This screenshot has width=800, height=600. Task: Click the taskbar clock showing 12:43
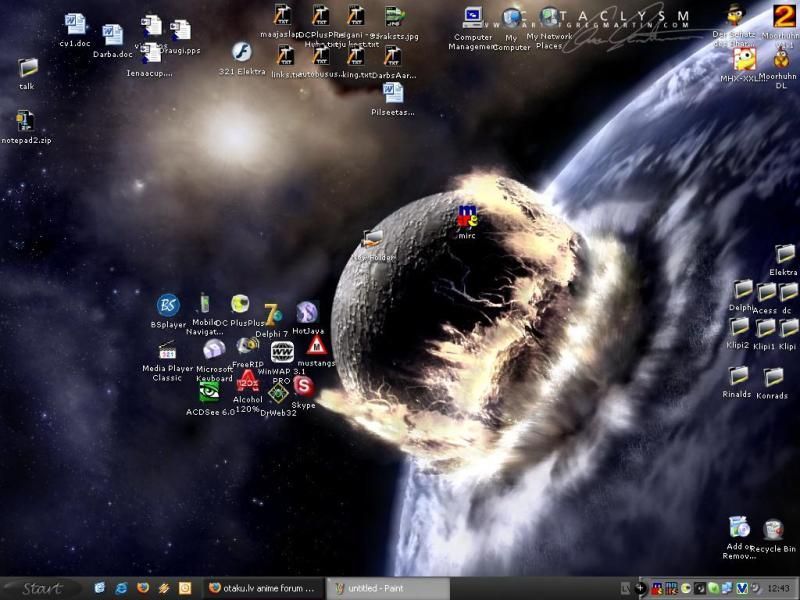pos(779,589)
